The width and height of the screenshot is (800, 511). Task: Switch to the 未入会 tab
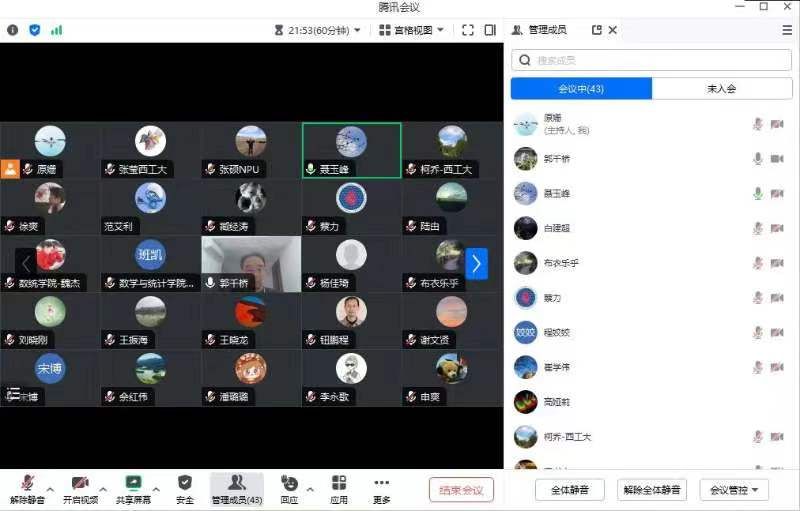tap(721, 89)
